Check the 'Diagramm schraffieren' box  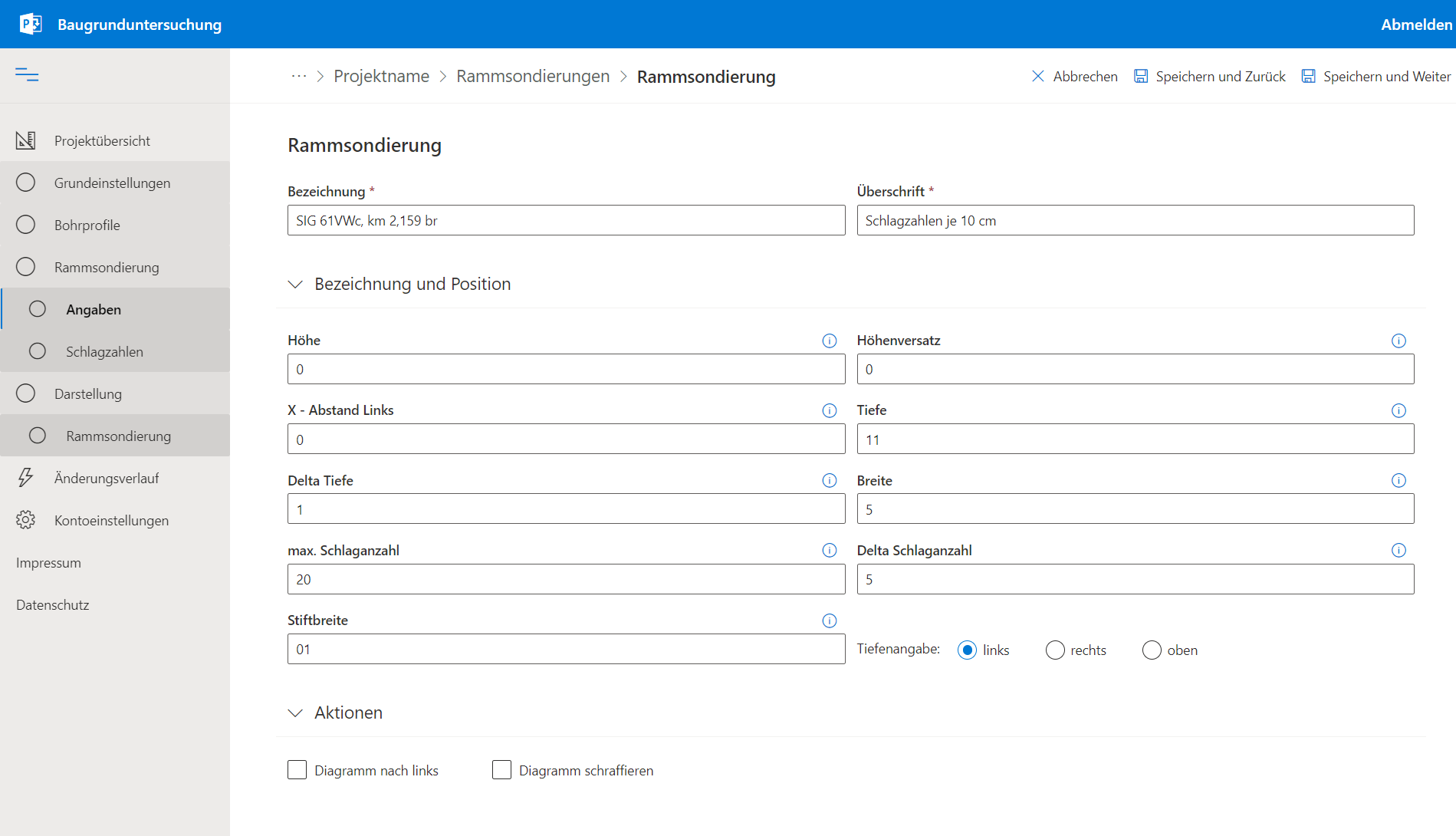click(x=501, y=770)
